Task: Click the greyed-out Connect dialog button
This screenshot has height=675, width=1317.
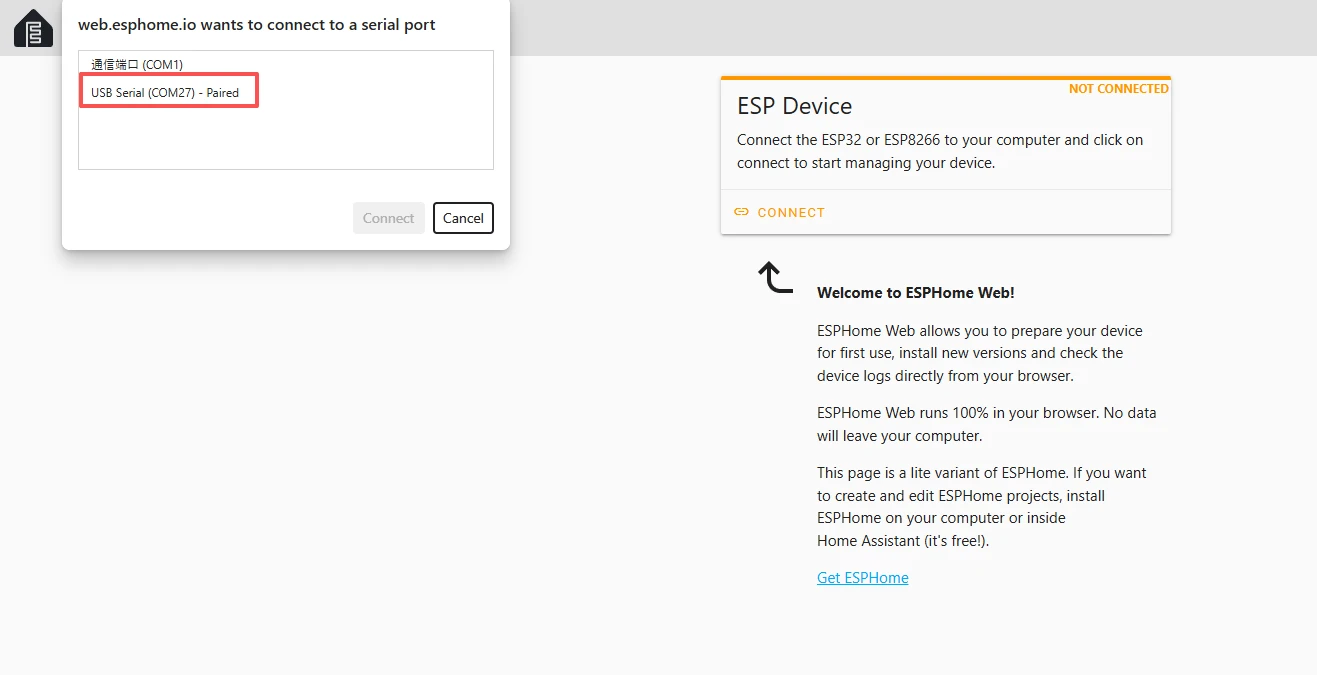Action: (388, 218)
